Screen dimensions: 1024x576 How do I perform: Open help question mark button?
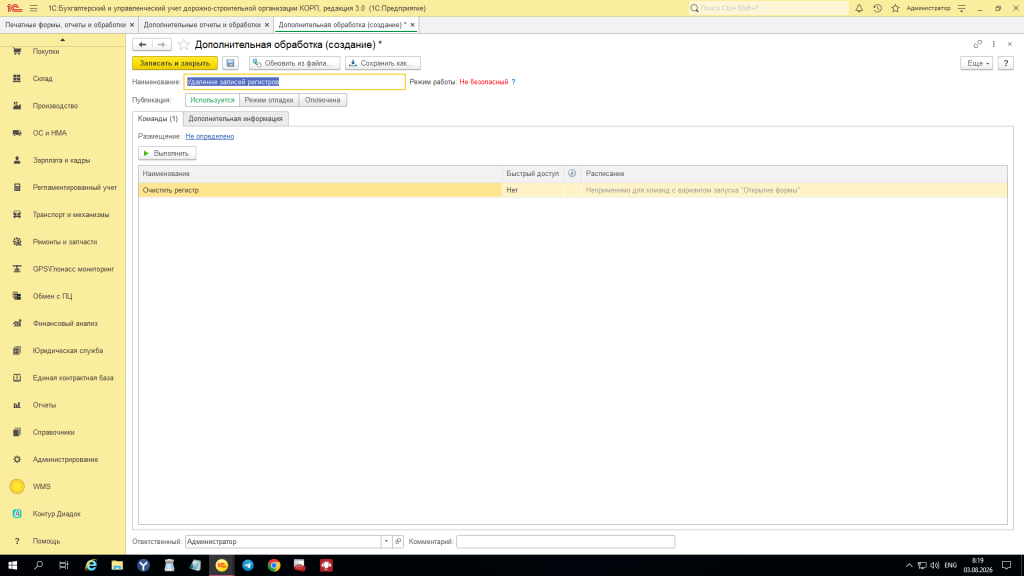point(1006,63)
